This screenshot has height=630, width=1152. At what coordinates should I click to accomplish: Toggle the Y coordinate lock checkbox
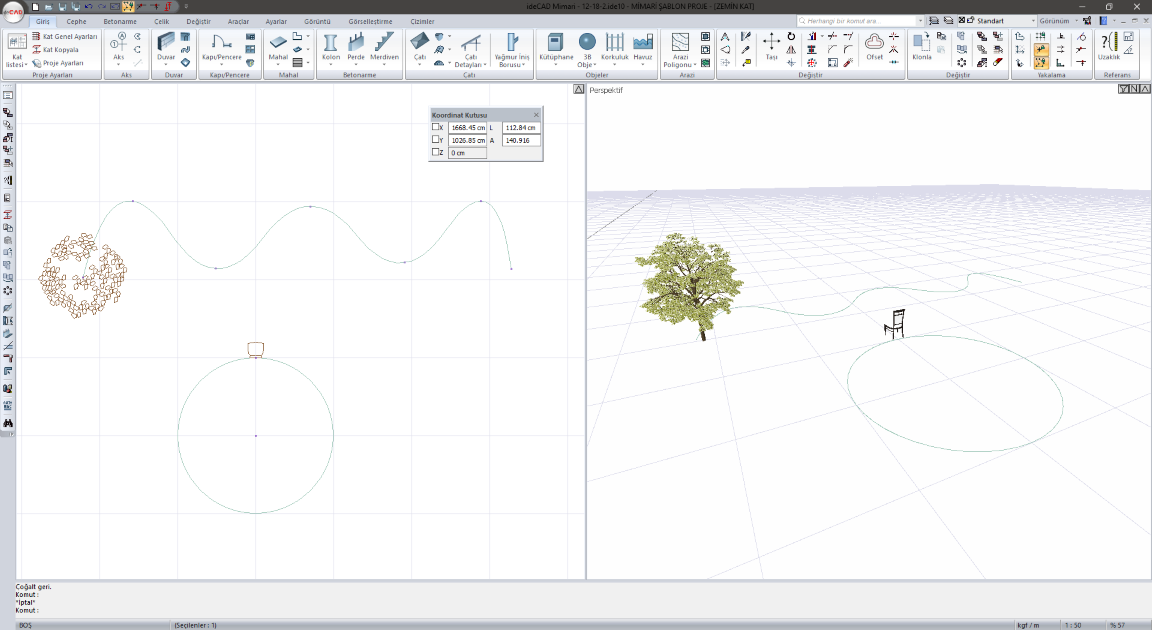(436, 140)
